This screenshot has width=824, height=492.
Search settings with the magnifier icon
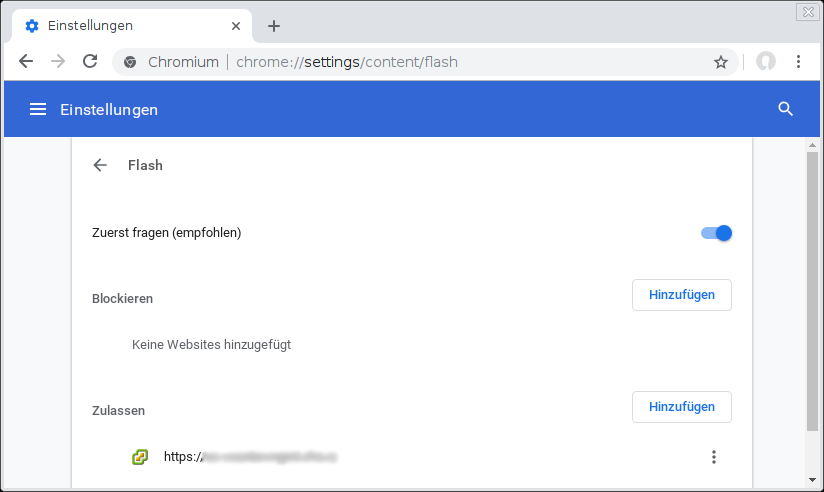(786, 109)
